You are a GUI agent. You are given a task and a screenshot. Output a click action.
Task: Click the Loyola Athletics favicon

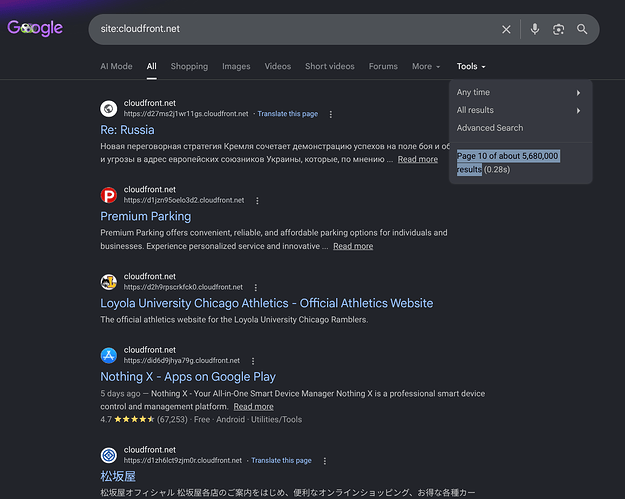click(108, 282)
